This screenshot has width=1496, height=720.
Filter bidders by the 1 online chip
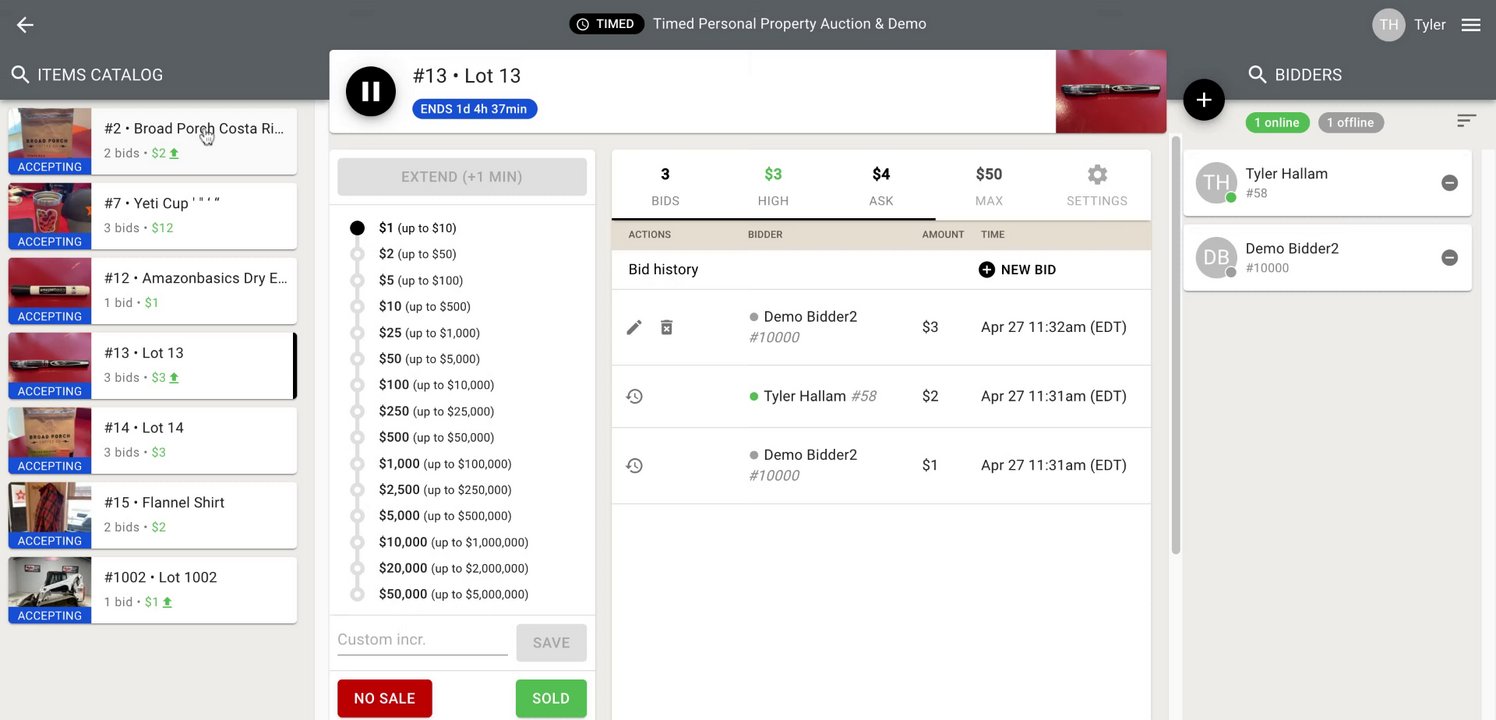click(x=1277, y=123)
